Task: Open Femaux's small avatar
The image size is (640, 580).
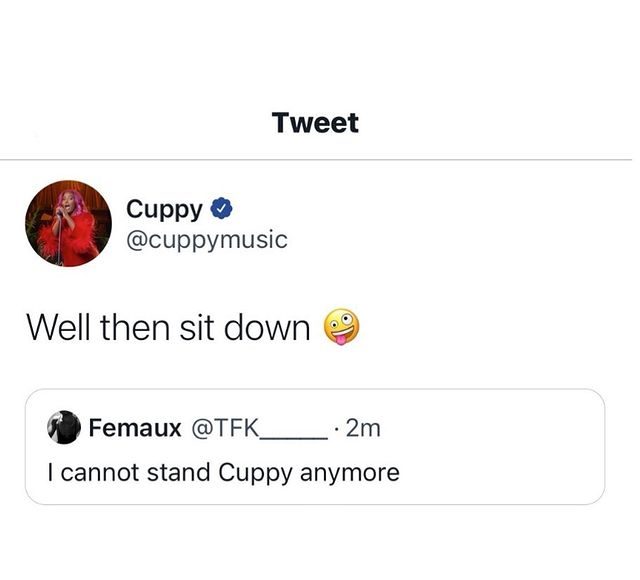Action: point(64,428)
